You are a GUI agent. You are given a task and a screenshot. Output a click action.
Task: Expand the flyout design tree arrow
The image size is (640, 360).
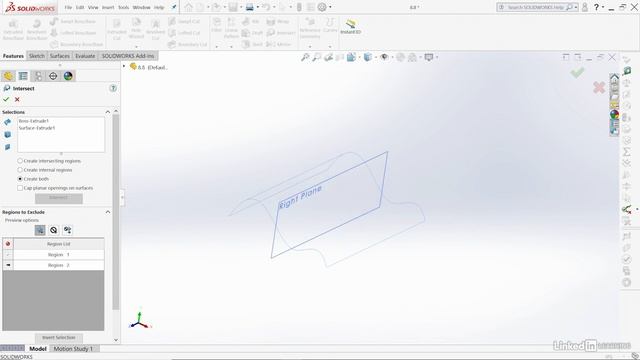point(124,66)
